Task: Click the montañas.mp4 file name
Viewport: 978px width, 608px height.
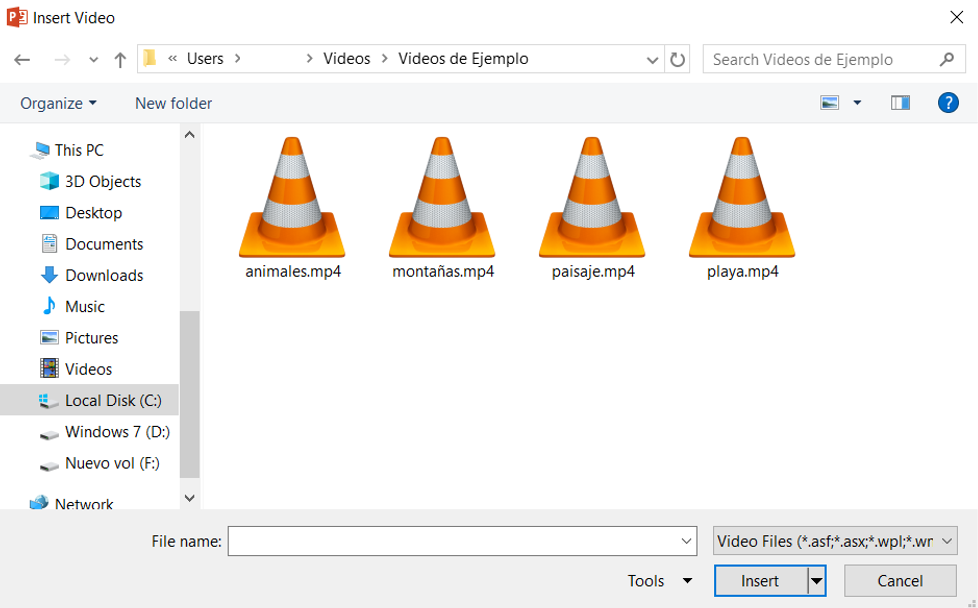Action: tap(443, 272)
